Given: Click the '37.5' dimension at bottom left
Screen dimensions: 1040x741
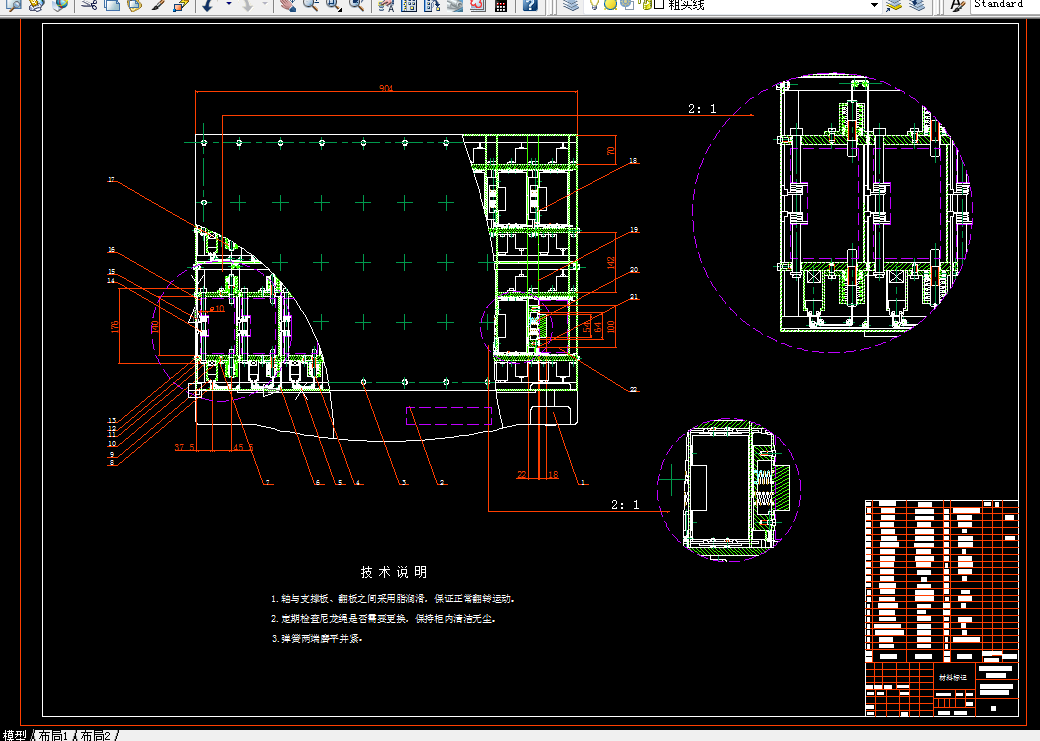Looking at the screenshot, I should [184, 447].
